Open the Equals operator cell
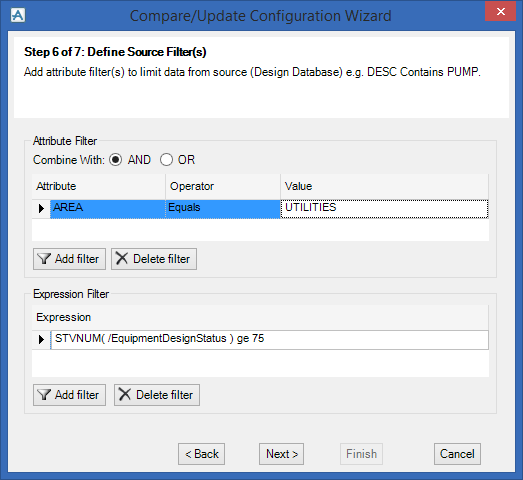Image resolution: width=523 pixels, height=480 pixels. coord(223,209)
